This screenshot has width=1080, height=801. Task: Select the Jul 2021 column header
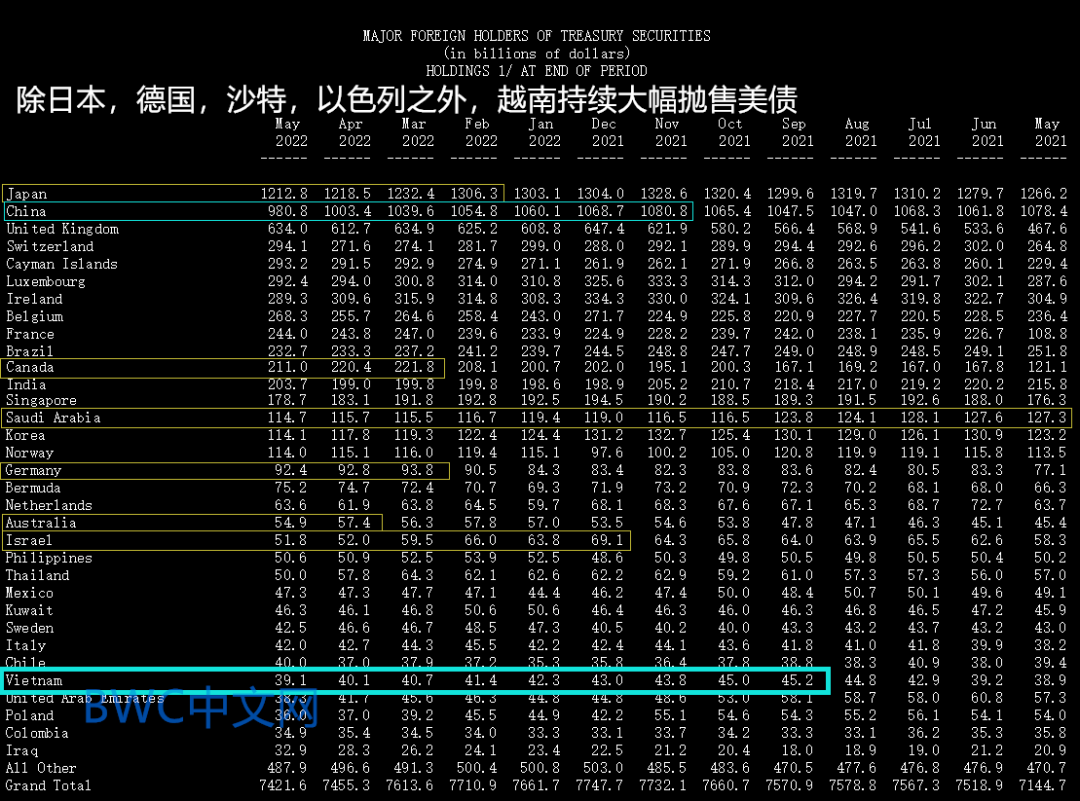(x=924, y=132)
